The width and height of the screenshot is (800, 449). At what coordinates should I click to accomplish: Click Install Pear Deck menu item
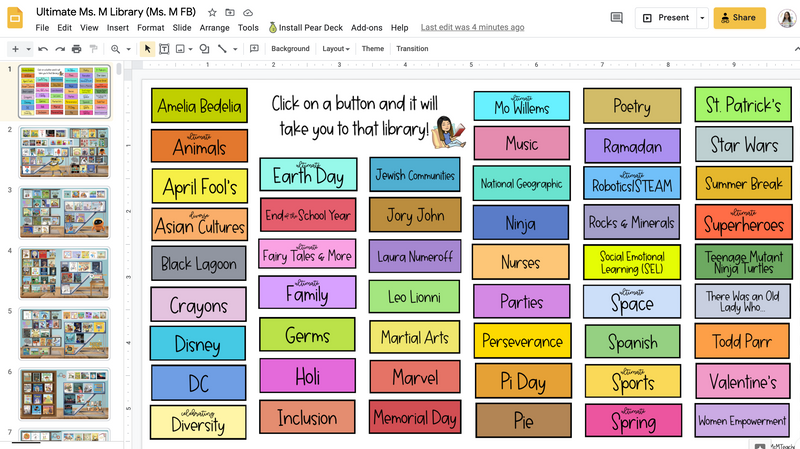[306, 28]
